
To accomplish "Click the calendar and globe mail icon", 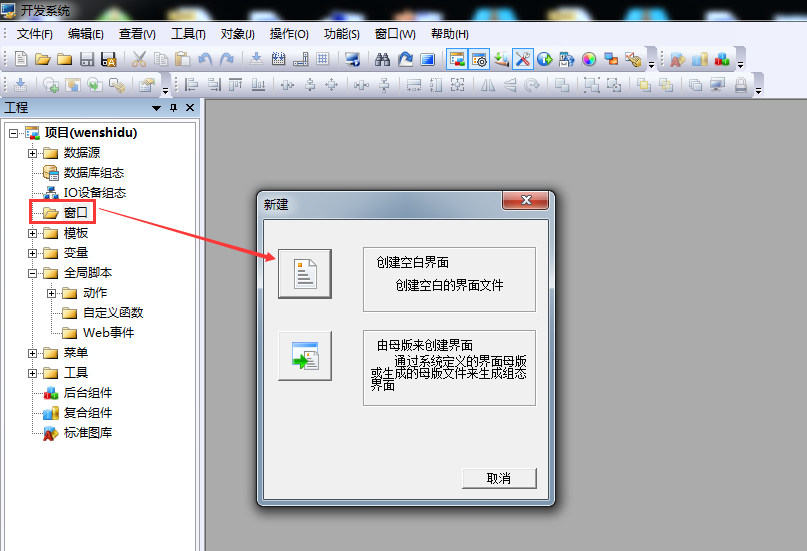I will point(566,59).
